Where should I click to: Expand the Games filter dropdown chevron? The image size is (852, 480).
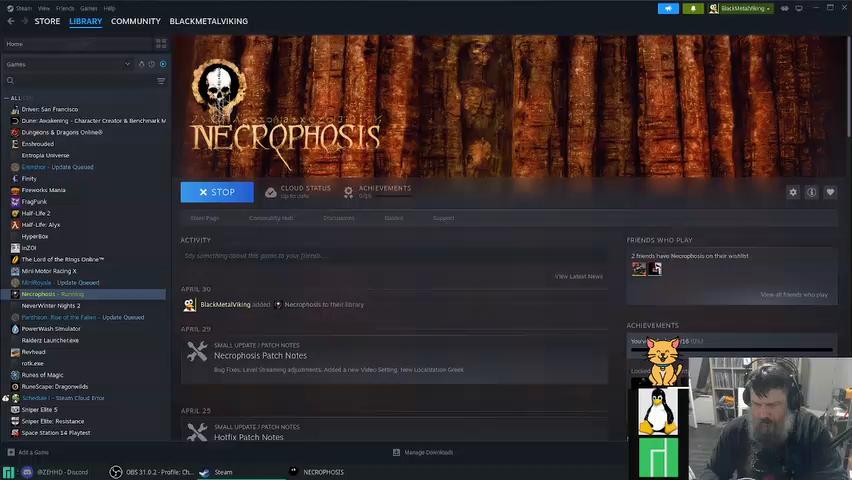127,64
